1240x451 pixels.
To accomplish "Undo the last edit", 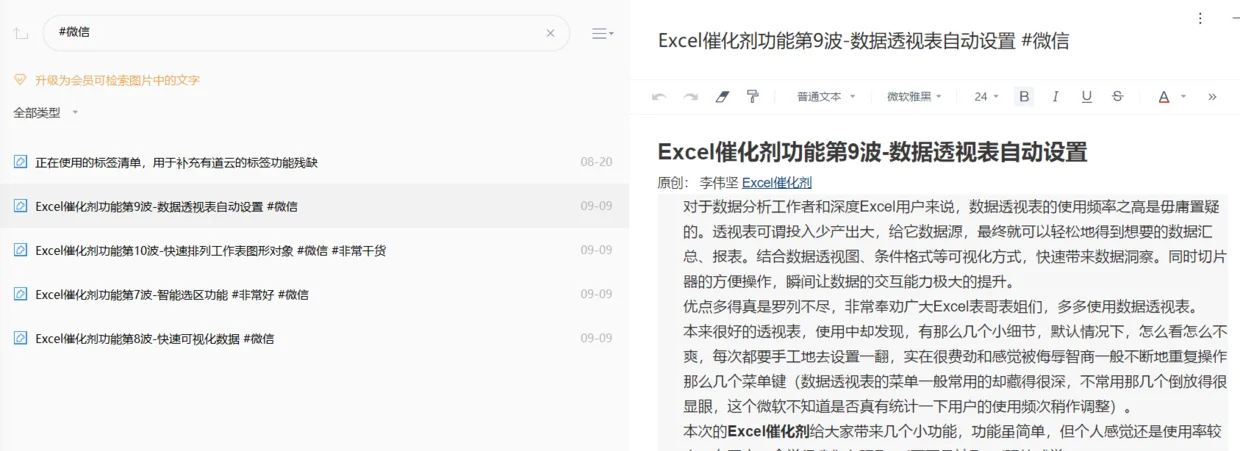I will [x=658, y=97].
